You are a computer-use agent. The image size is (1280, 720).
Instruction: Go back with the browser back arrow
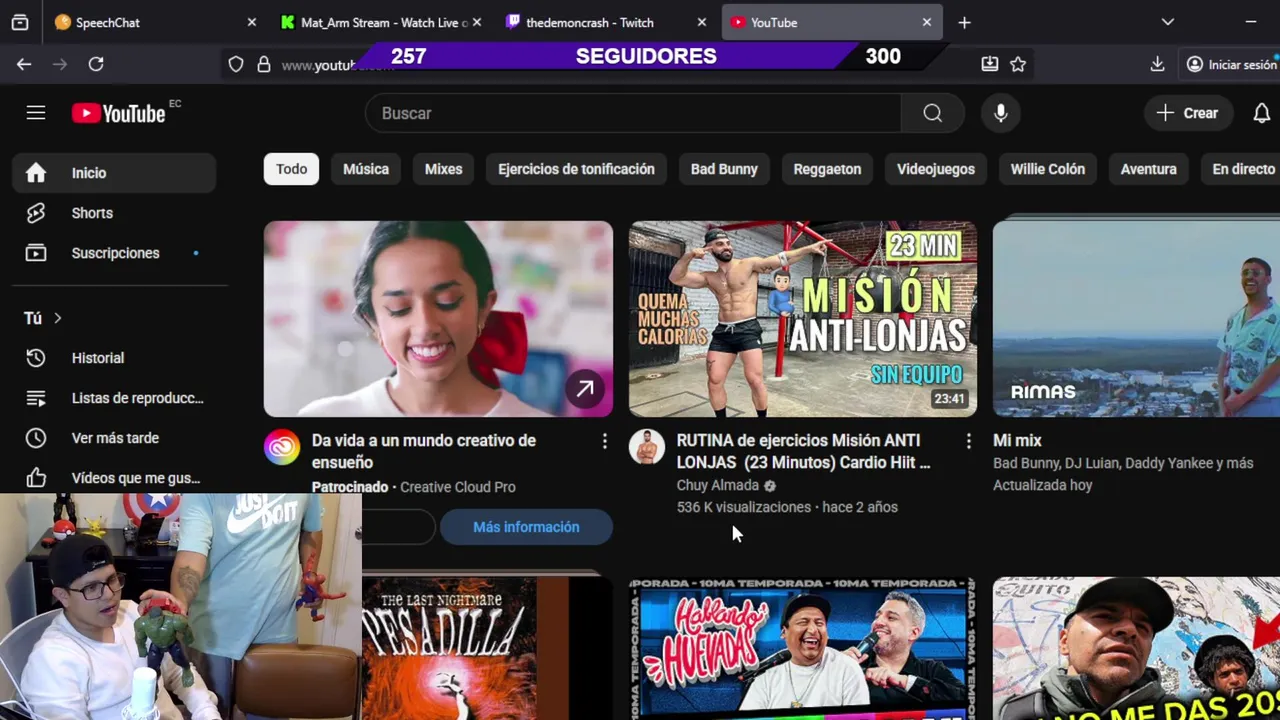pos(24,64)
